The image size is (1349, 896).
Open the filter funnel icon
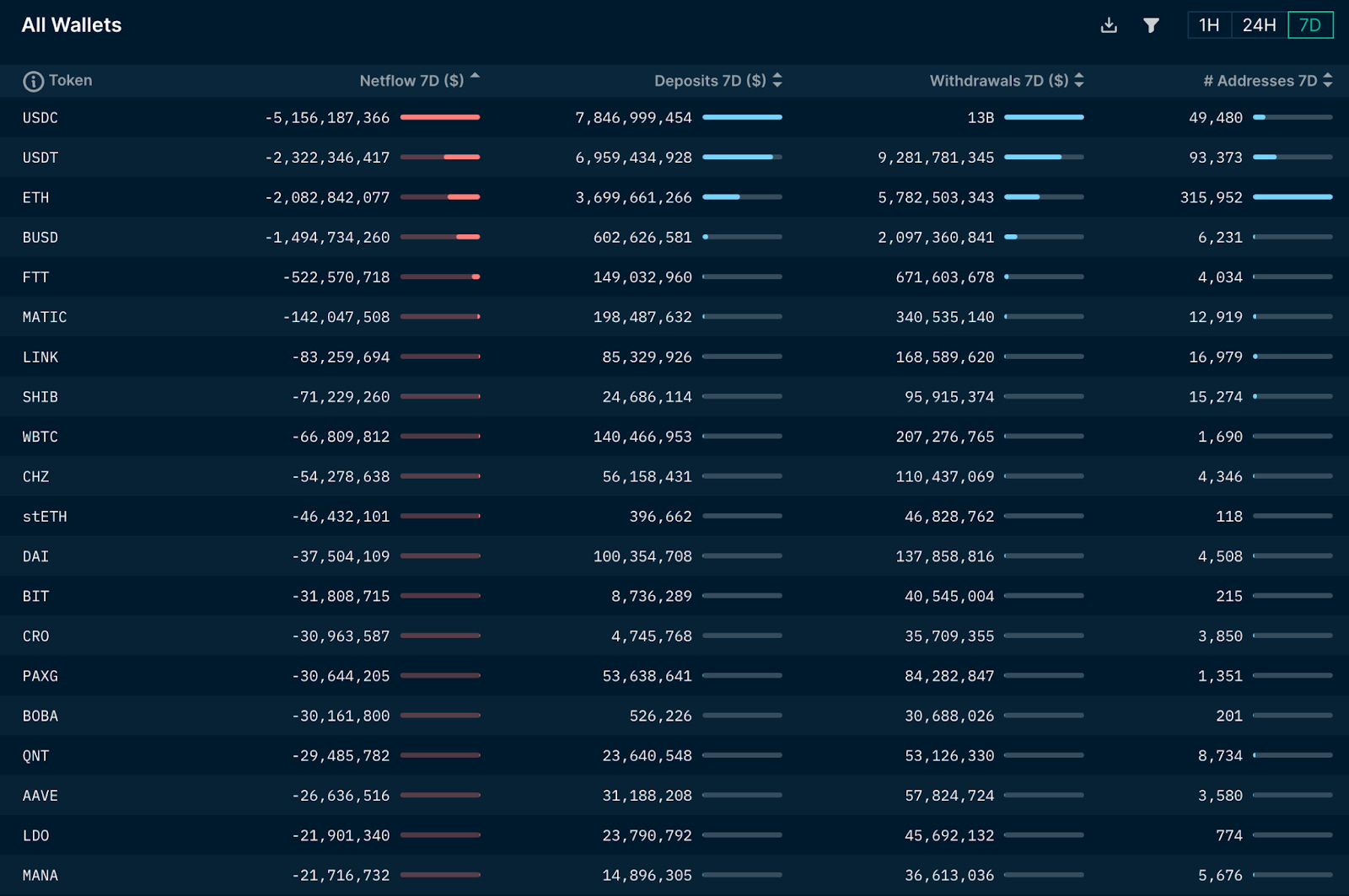pyautogui.click(x=1151, y=25)
